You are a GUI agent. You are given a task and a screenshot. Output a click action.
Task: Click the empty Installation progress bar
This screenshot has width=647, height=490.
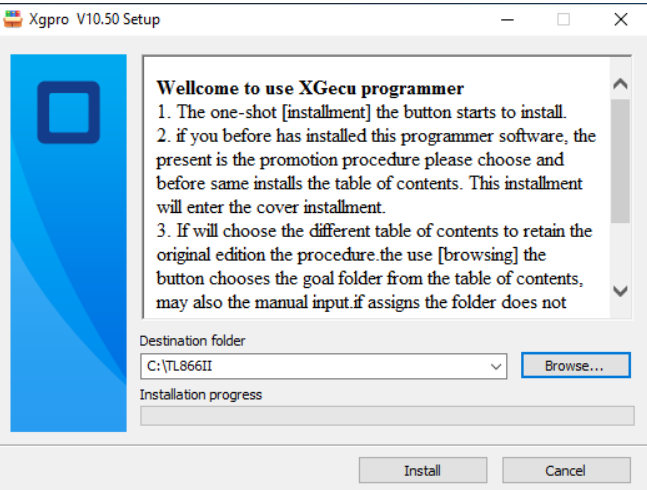(387, 416)
